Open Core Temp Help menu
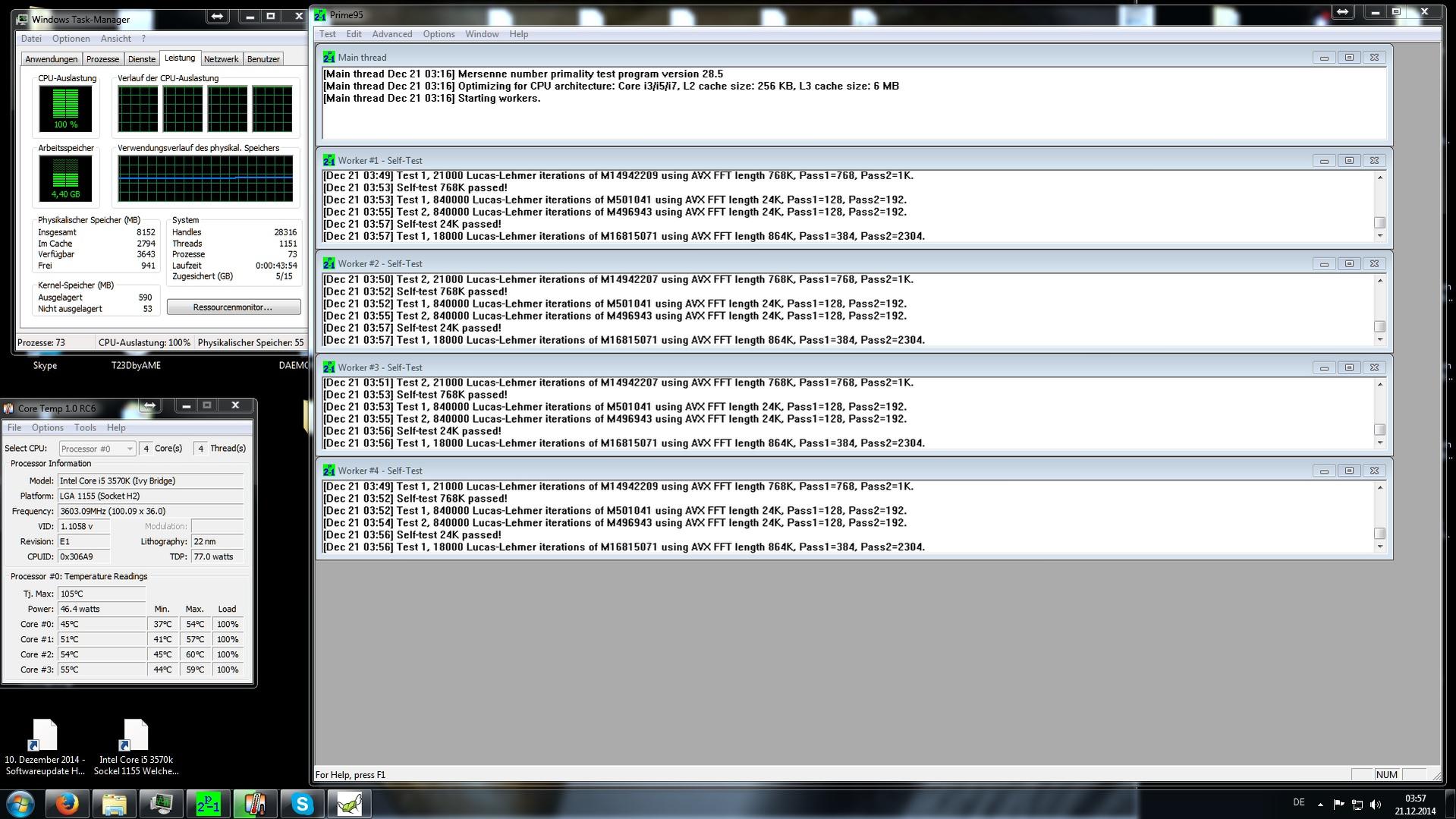Image resolution: width=1456 pixels, height=819 pixels. (116, 428)
